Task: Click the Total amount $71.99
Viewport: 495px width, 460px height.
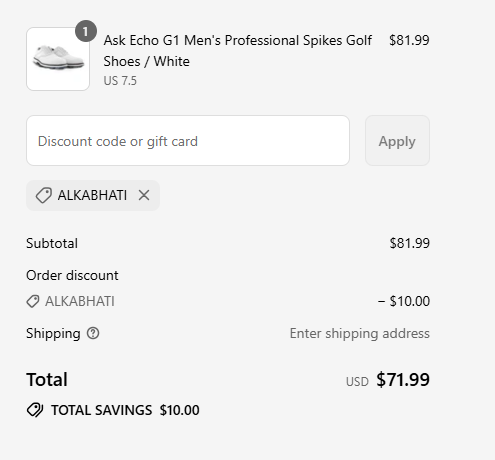Action: pos(403,380)
